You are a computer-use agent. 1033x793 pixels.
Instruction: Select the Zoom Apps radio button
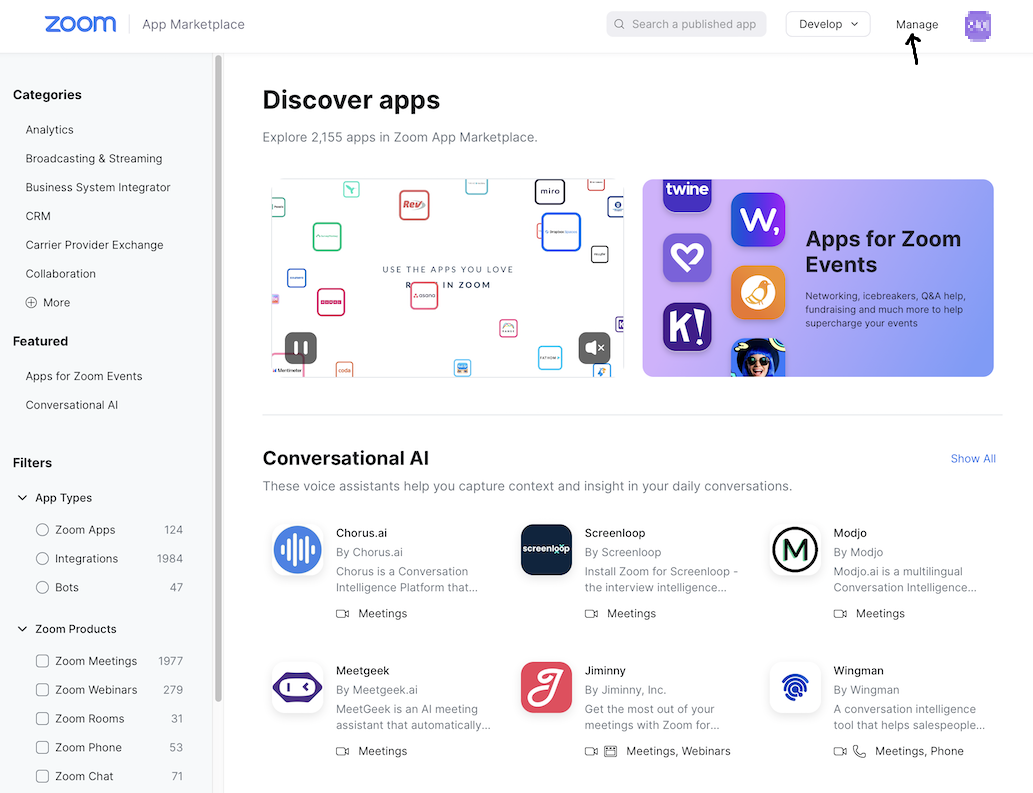click(42, 530)
